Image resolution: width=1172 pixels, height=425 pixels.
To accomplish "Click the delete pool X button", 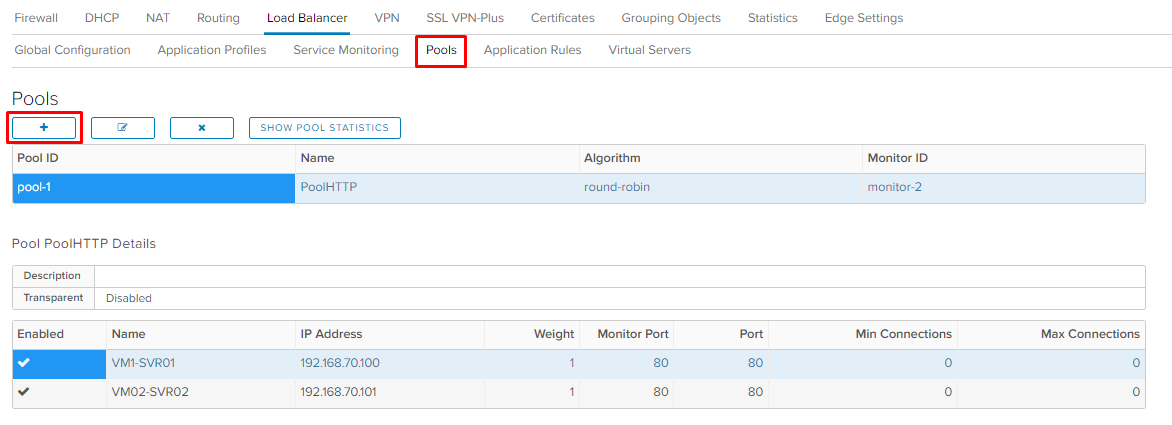I will pos(202,128).
